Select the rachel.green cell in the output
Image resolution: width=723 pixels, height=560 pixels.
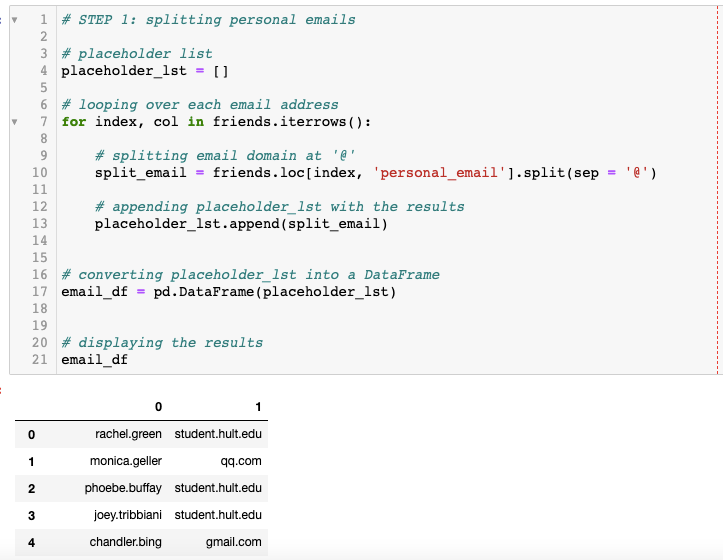[128, 435]
